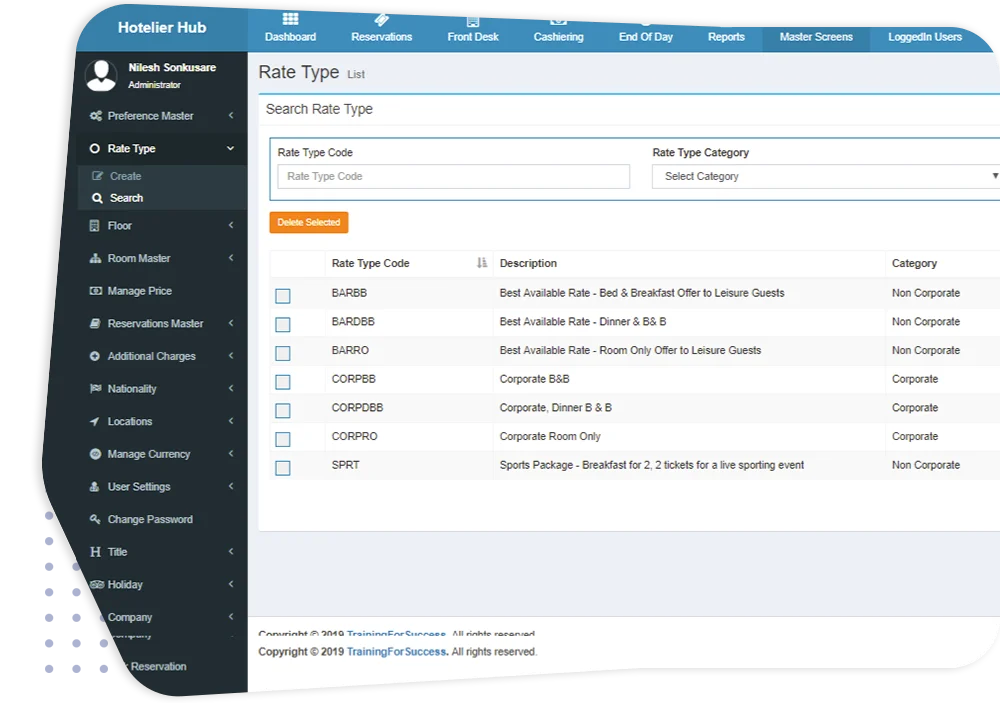The width and height of the screenshot is (1000, 703).
Task: Click the Delete Selected button
Action: click(309, 223)
